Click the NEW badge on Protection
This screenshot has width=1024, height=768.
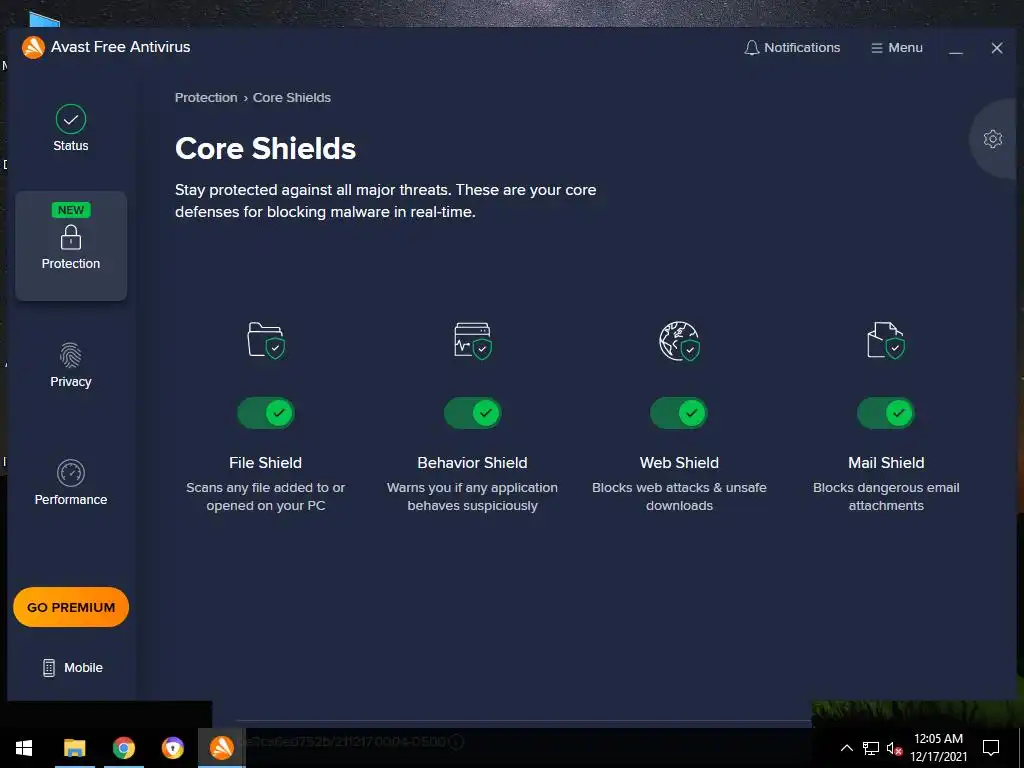pos(71,210)
